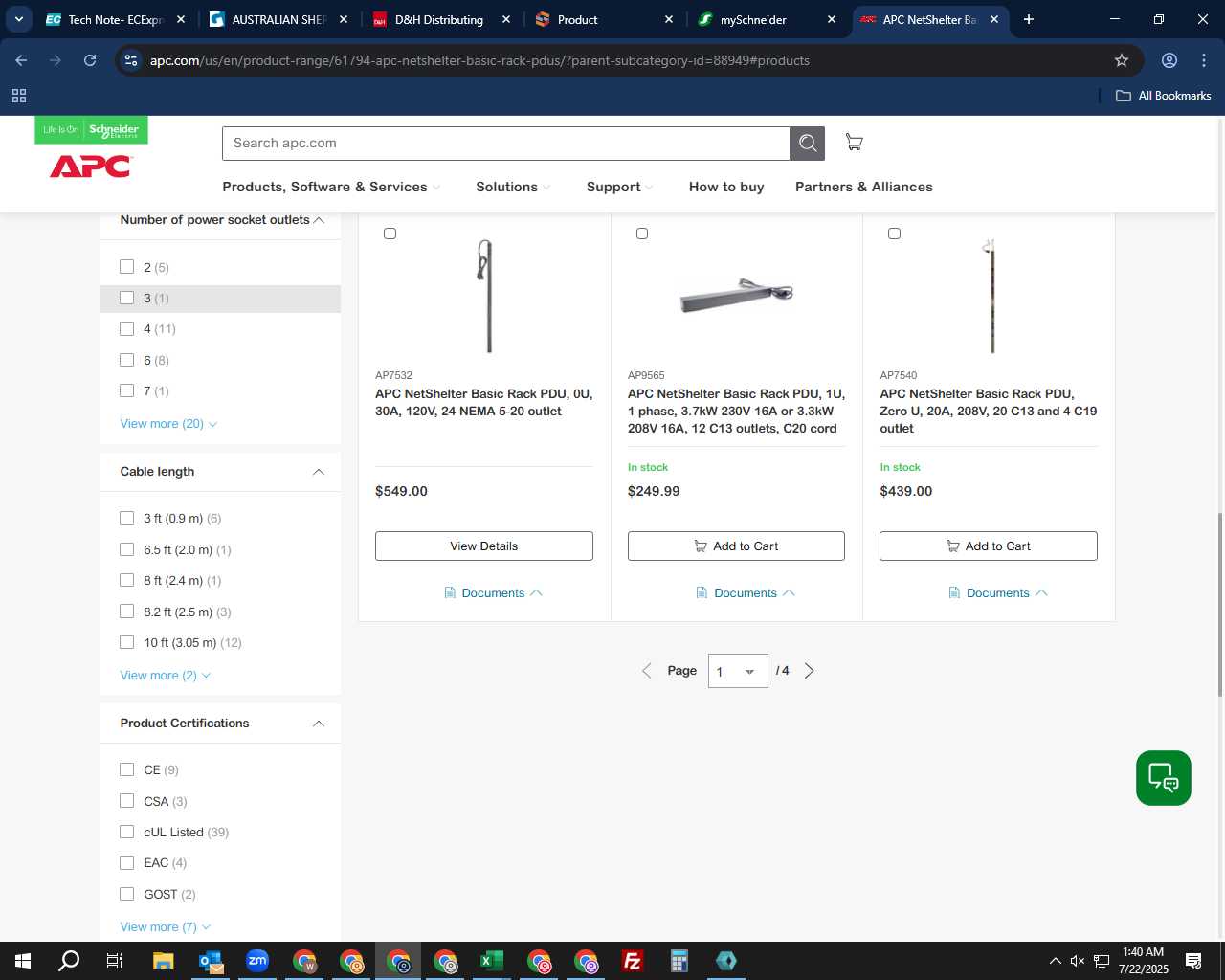This screenshot has width=1225, height=980.
Task: Switch to Tech Note ECExpress tab
Action: tap(114, 19)
